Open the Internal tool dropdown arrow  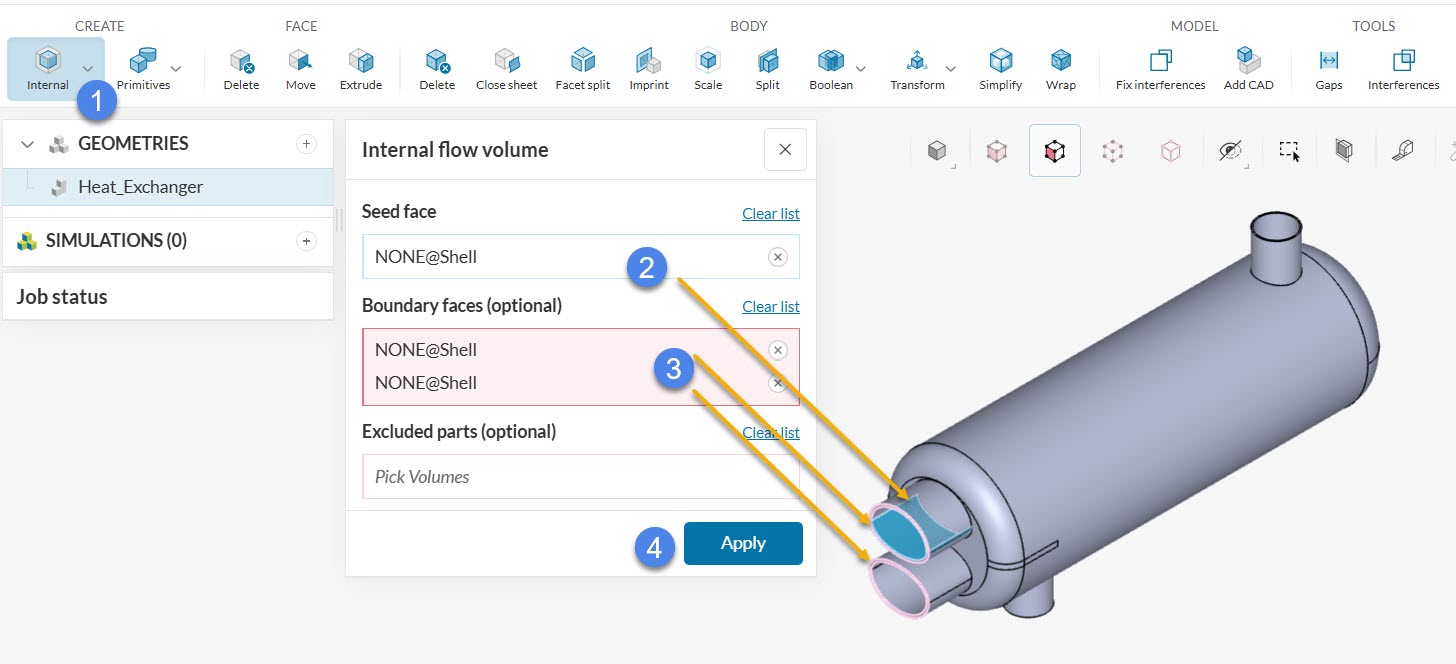pos(88,68)
